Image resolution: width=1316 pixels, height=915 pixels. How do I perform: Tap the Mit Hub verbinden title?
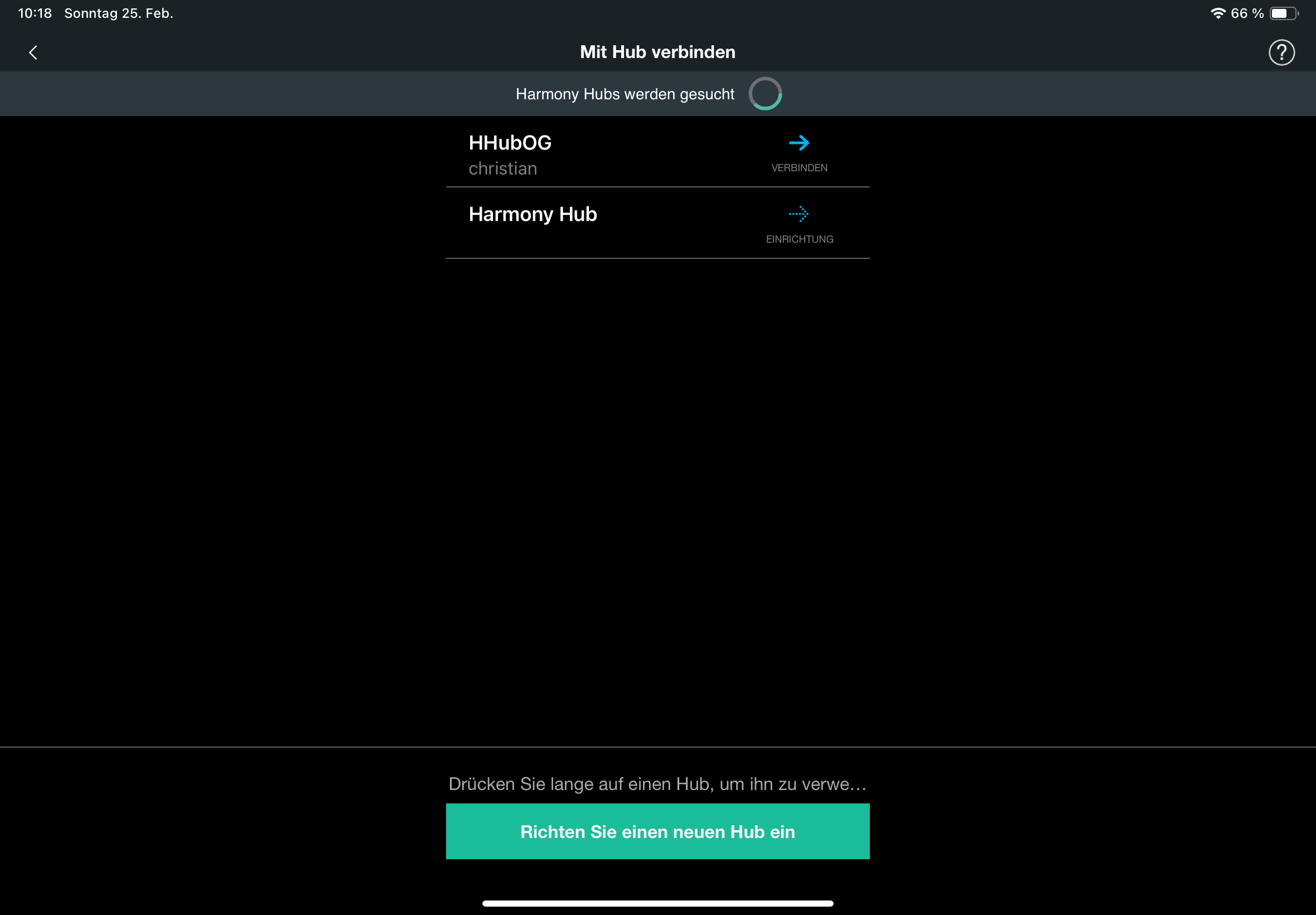tap(657, 52)
